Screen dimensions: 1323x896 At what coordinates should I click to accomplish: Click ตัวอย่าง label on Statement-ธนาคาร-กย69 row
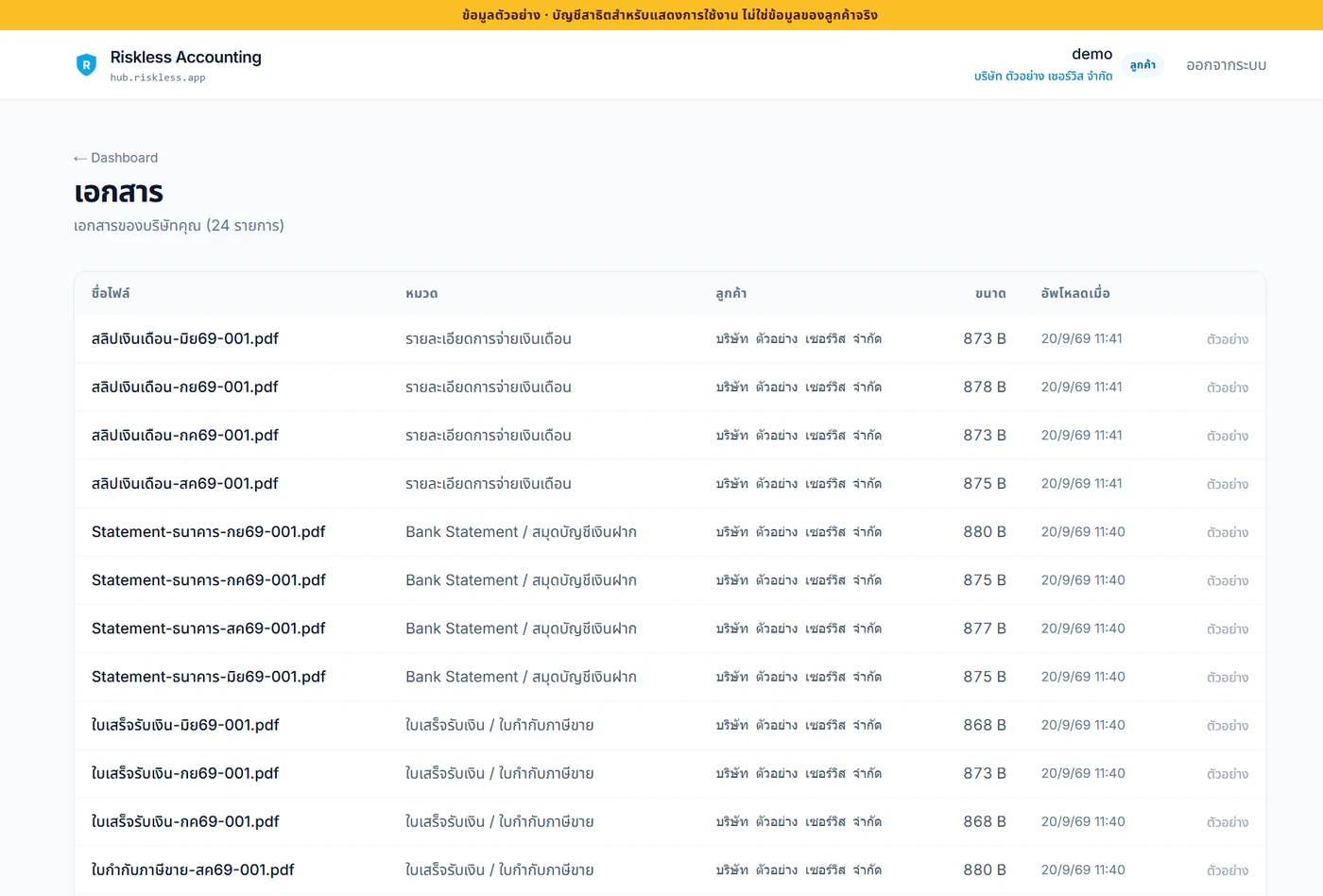(x=1228, y=532)
